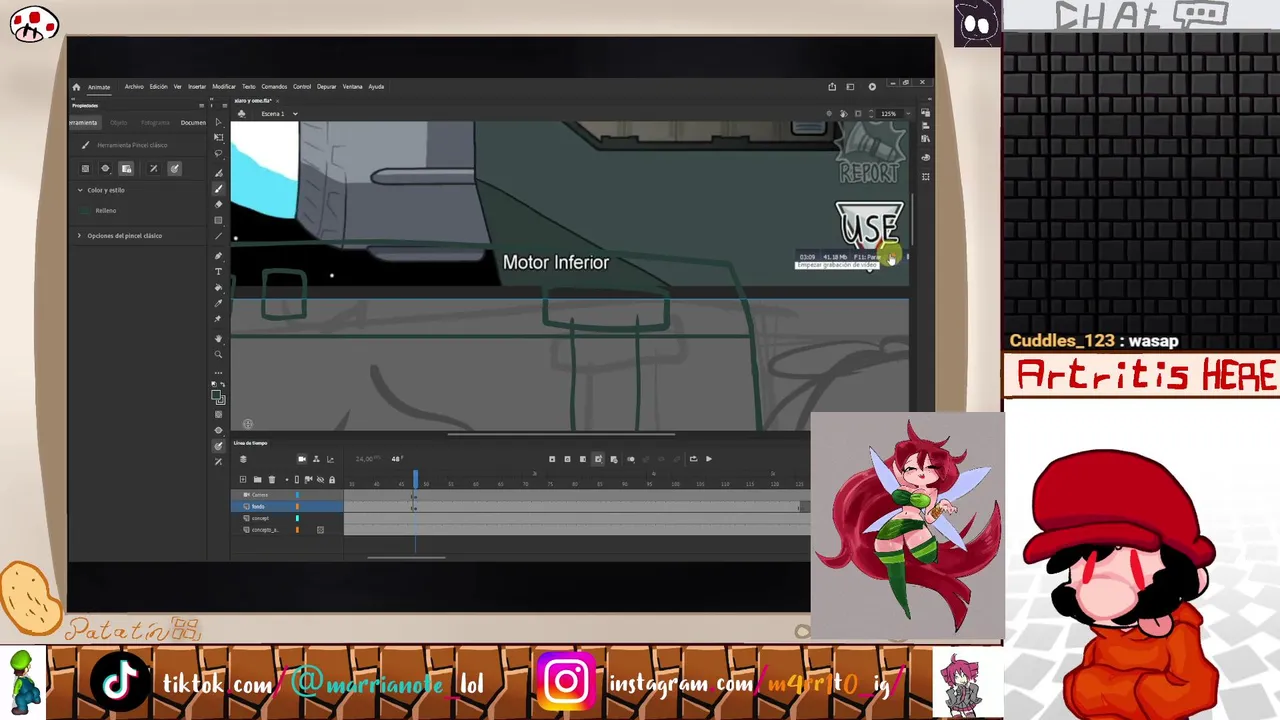The image size is (1280, 720).
Task: Expand Opciones del pincel clásico section
Action: (x=80, y=236)
